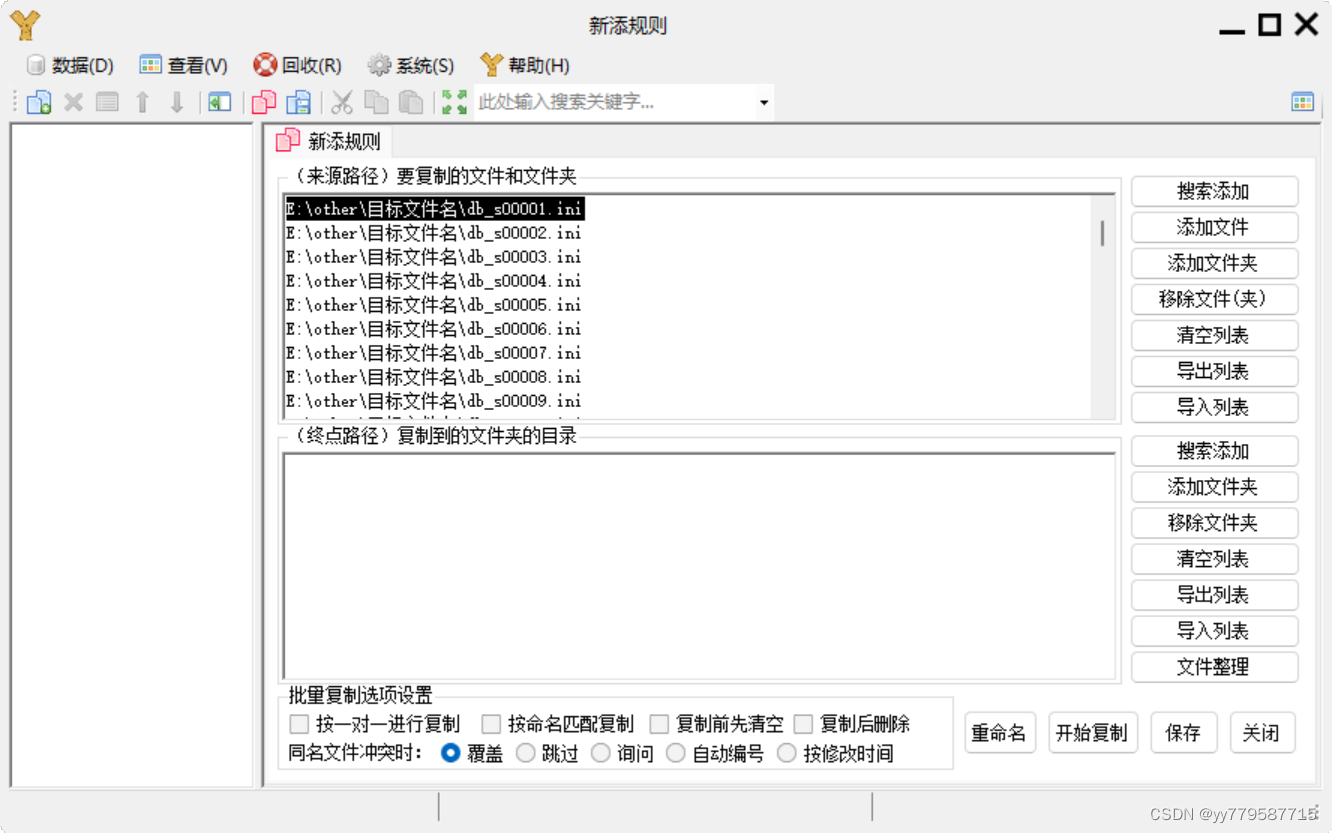This screenshot has width=1332, height=833.
Task: Click the 开始复制 button
Action: tap(1092, 733)
